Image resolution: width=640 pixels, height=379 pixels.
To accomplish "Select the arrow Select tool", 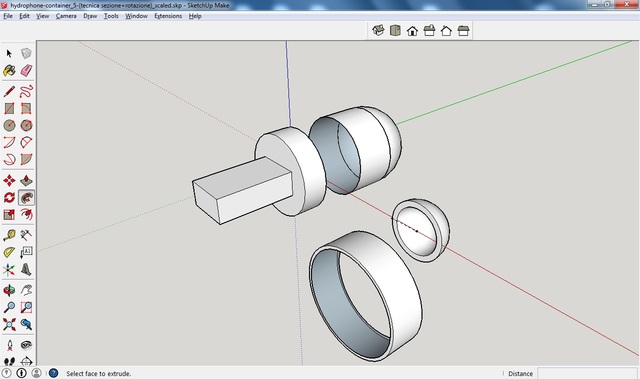I will [x=9, y=53].
